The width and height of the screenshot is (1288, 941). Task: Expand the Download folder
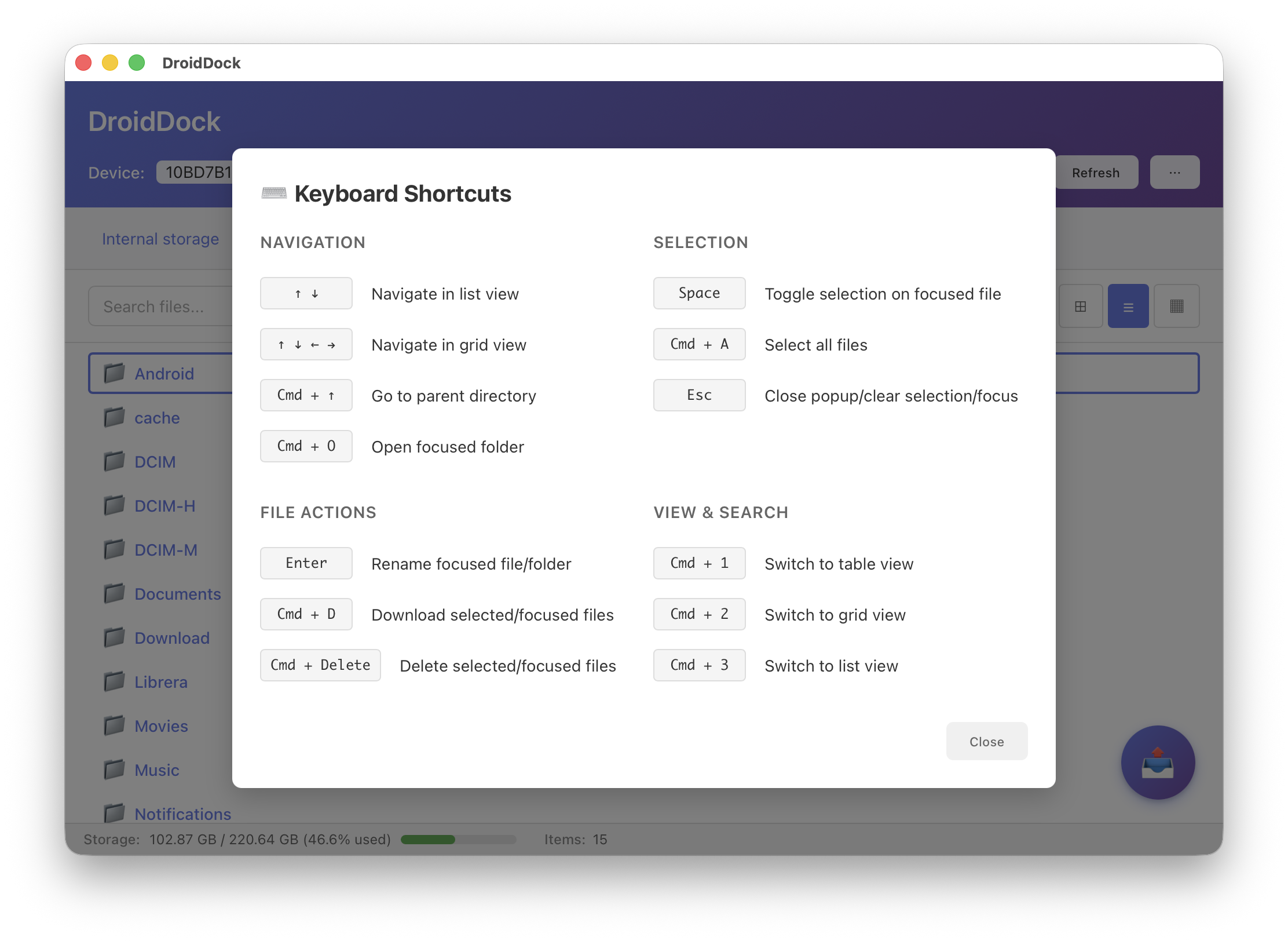pos(172,638)
